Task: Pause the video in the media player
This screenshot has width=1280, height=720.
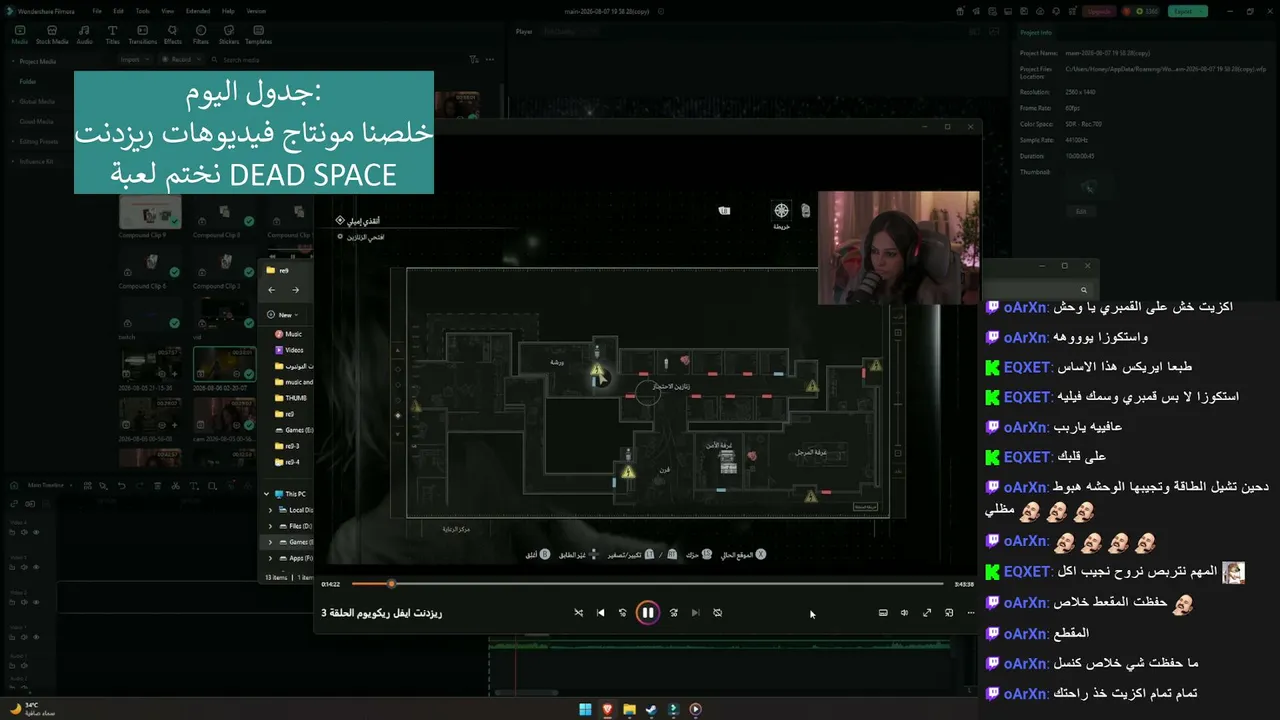Action: click(648, 613)
